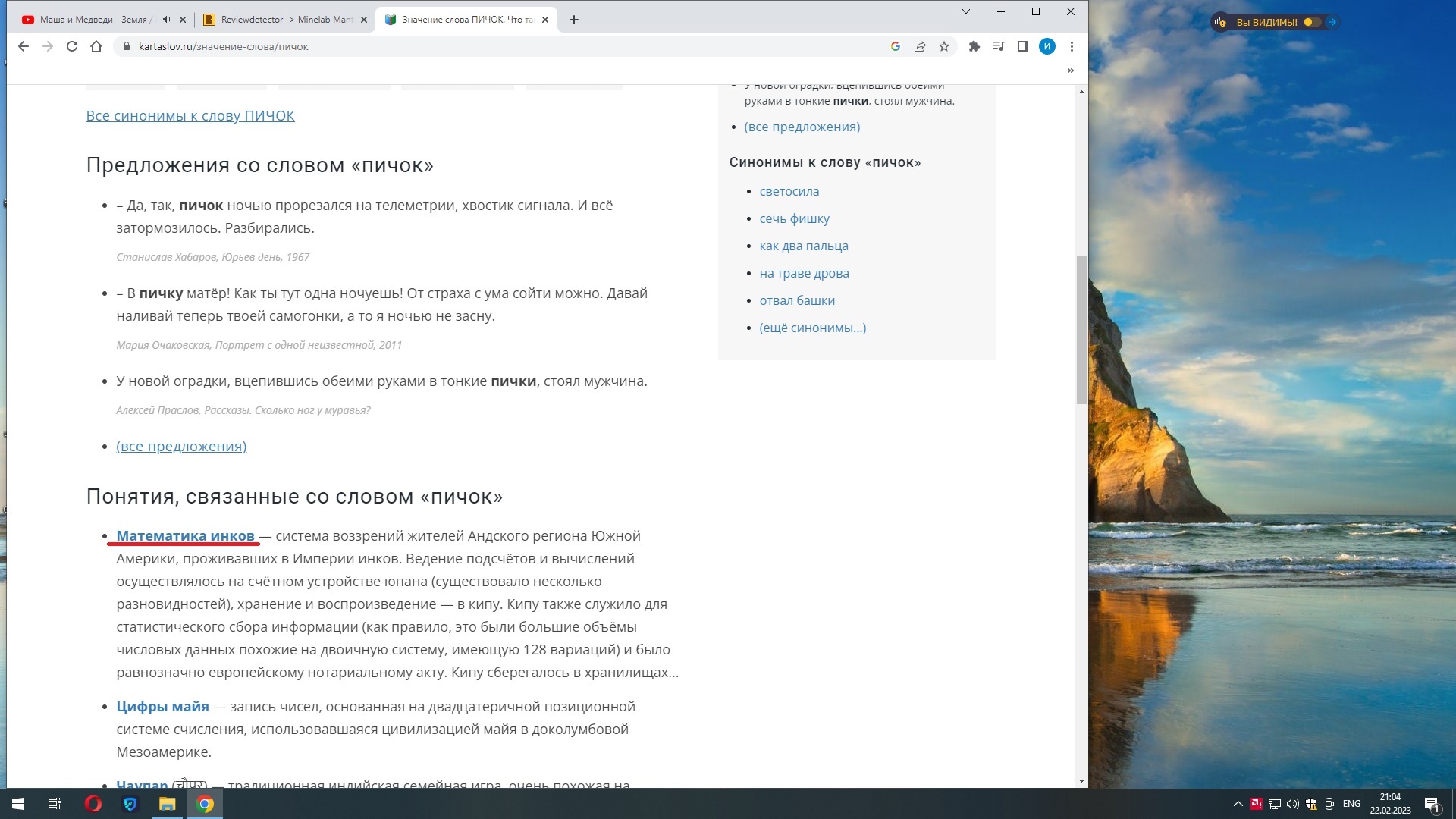This screenshot has height=819, width=1456.
Task: Mute the YouTube tab speaker icon
Action: click(x=166, y=20)
